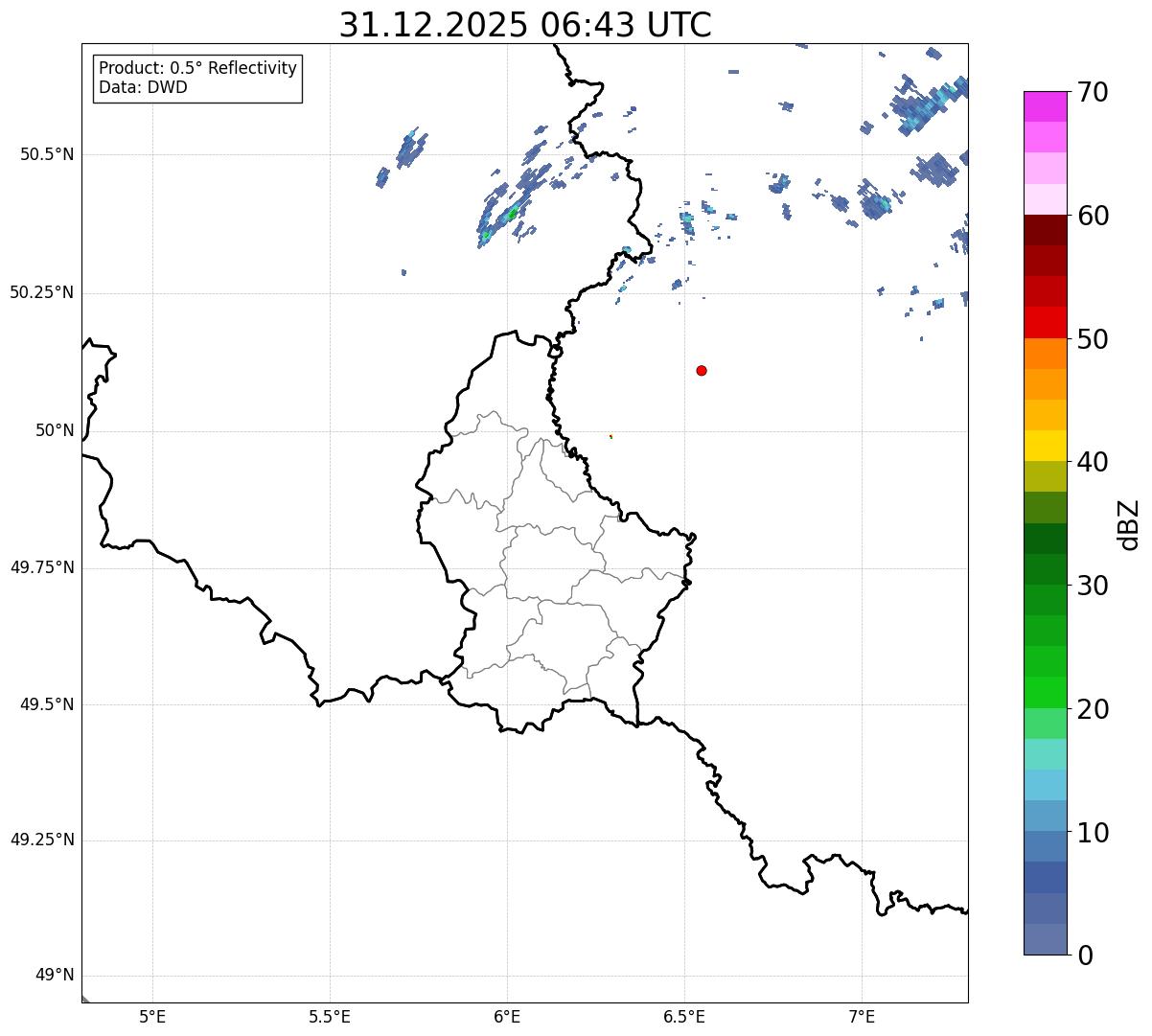Image resolution: width=1152 pixels, height=1036 pixels.
Task: Click the "49.5°N" latitude label
Action: (47, 704)
